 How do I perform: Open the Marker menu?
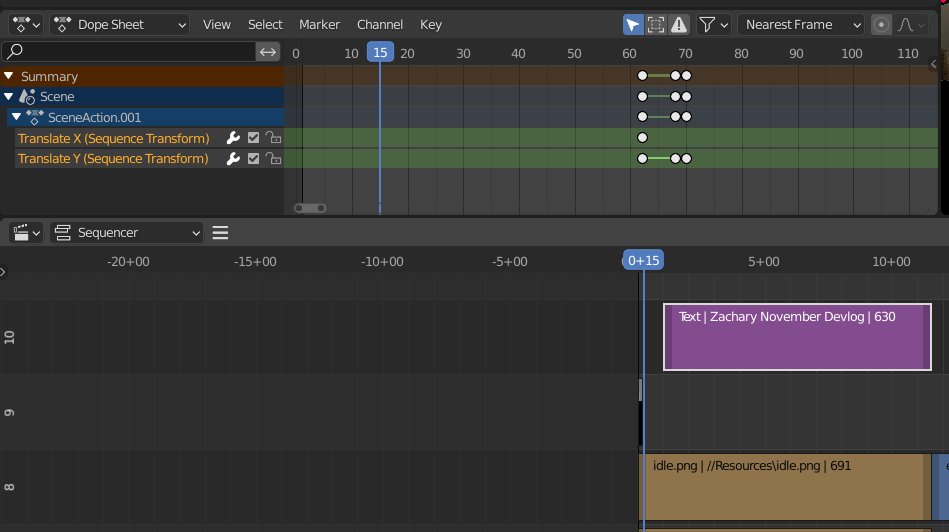319,25
